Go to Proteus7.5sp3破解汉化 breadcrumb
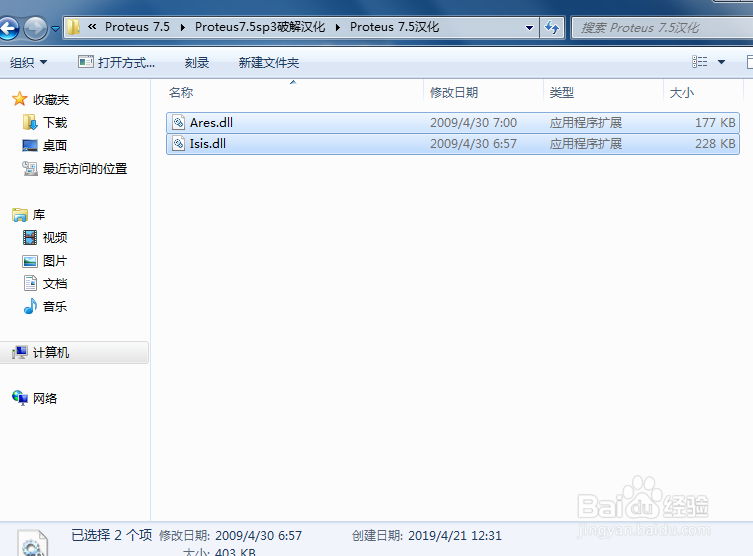The width and height of the screenshot is (753, 556). tap(260, 27)
